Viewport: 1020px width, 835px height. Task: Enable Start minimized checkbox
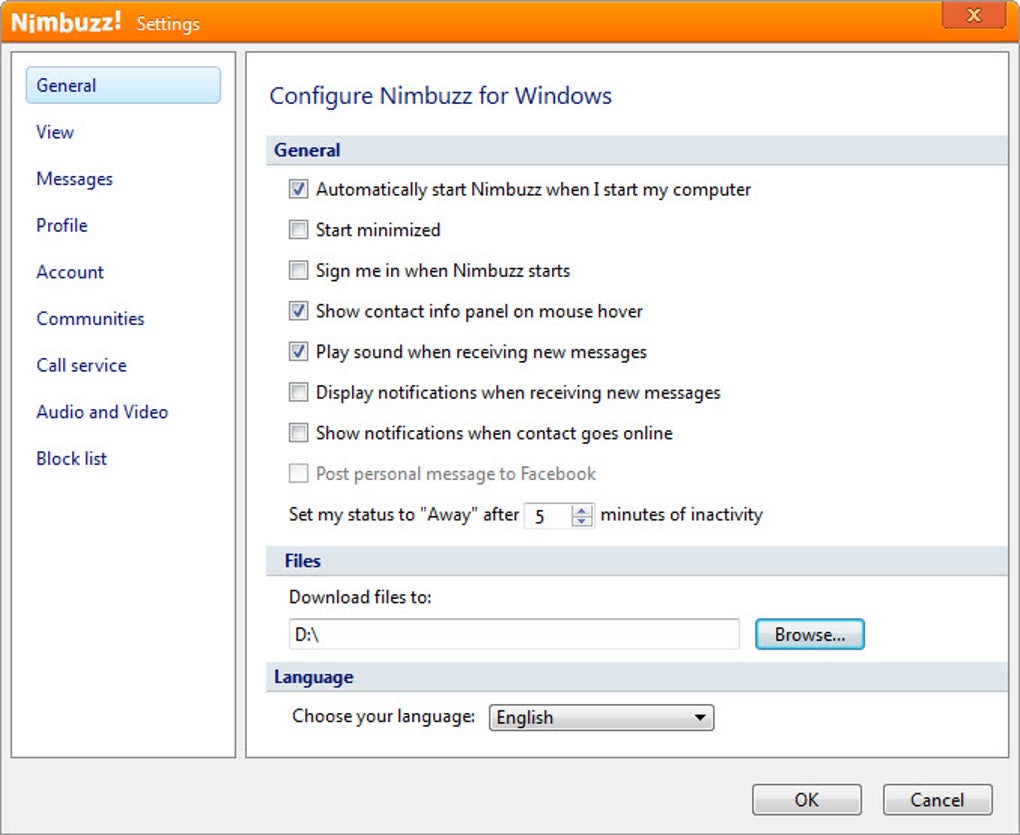click(x=298, y=230)
